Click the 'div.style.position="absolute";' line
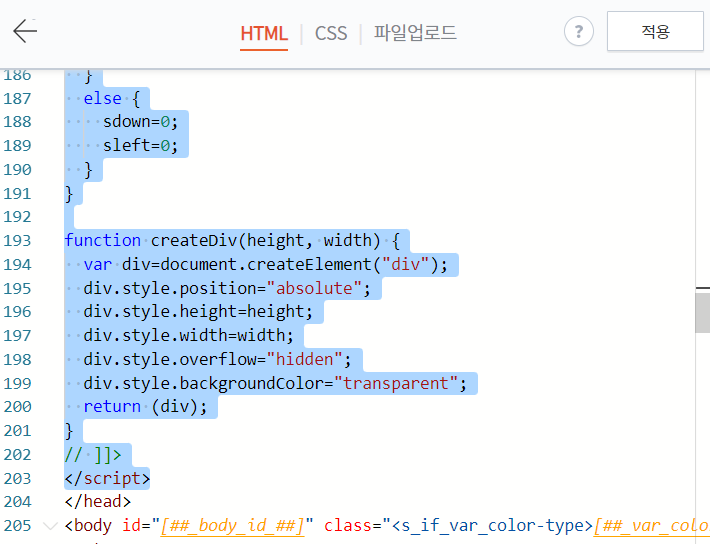710x544 pixels. click(x=227, y=289)
